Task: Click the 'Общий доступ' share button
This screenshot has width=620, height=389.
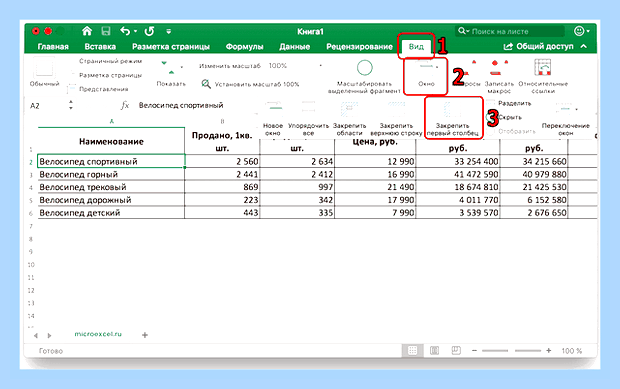Action: coord(539,47)
